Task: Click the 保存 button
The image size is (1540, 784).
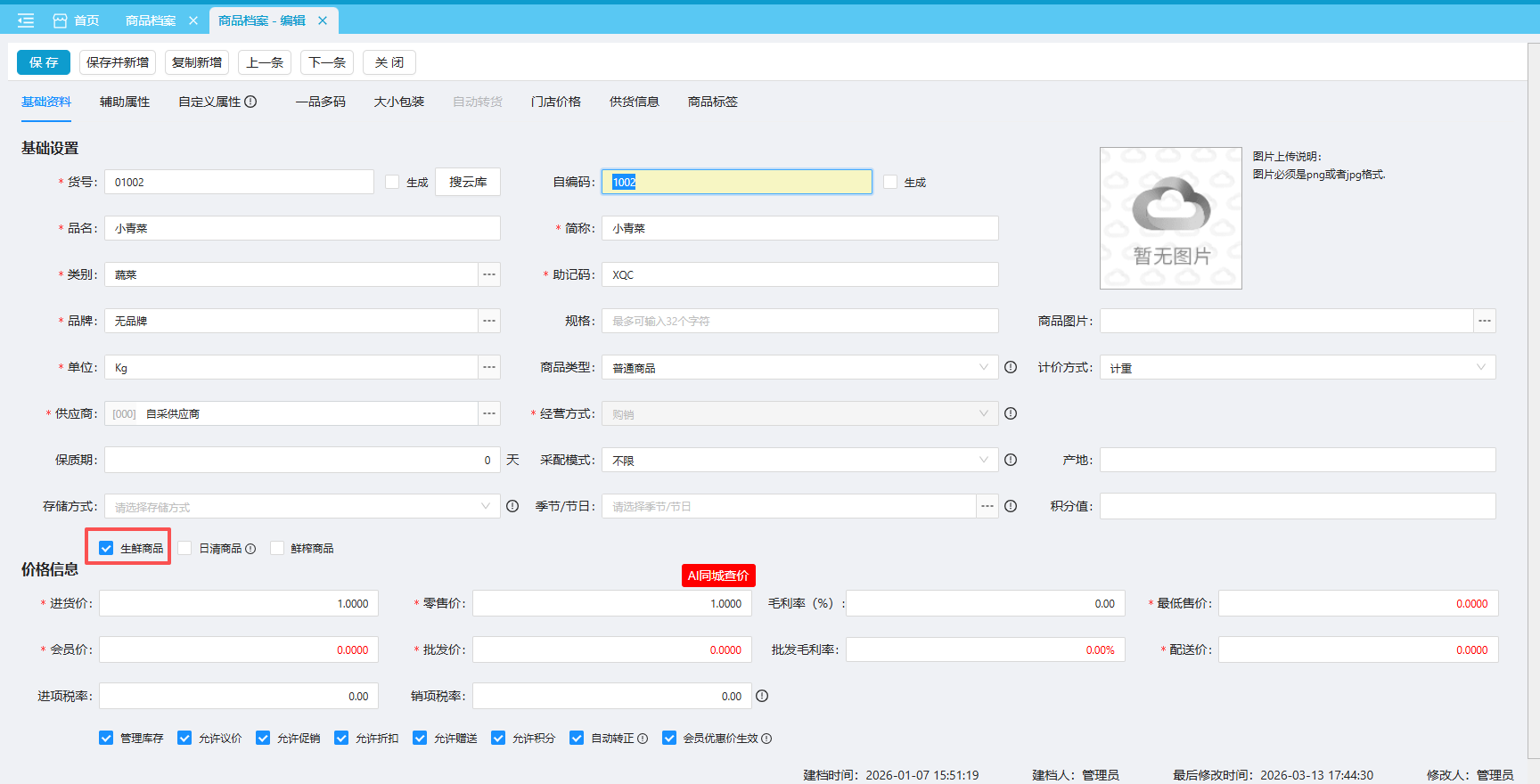Action: [44, 62]
